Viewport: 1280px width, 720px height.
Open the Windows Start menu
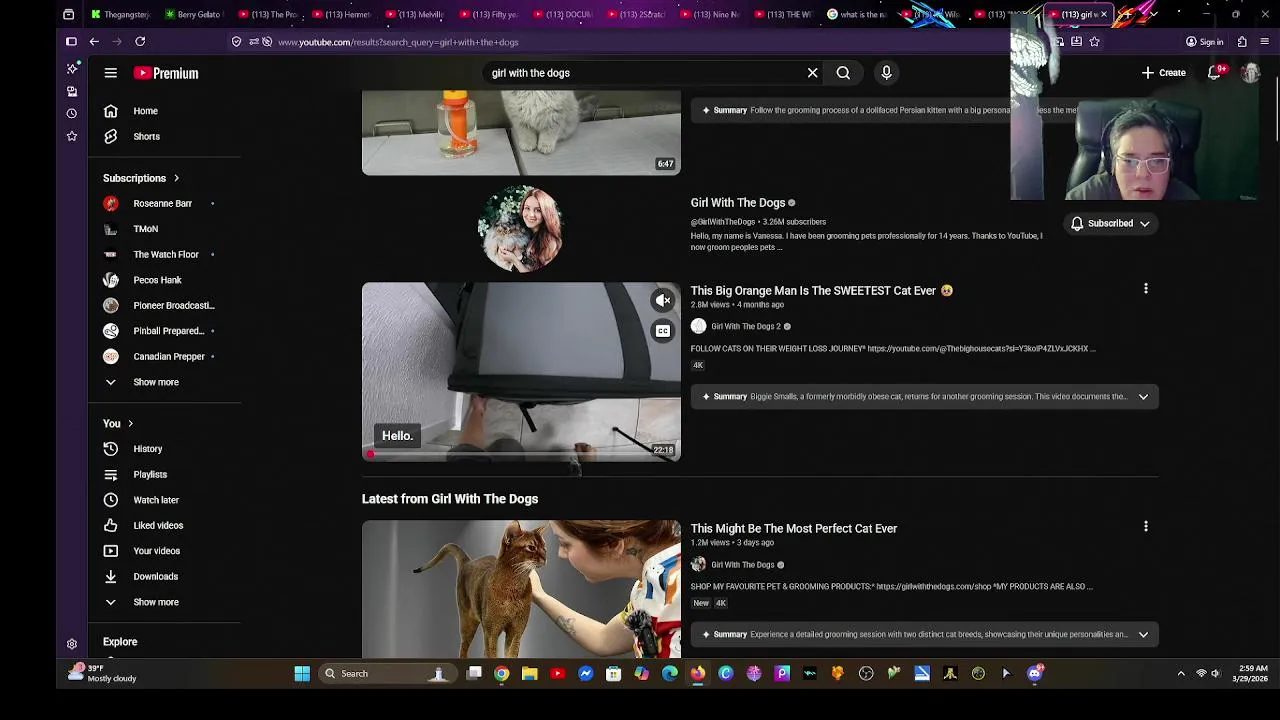coord(302,674)
